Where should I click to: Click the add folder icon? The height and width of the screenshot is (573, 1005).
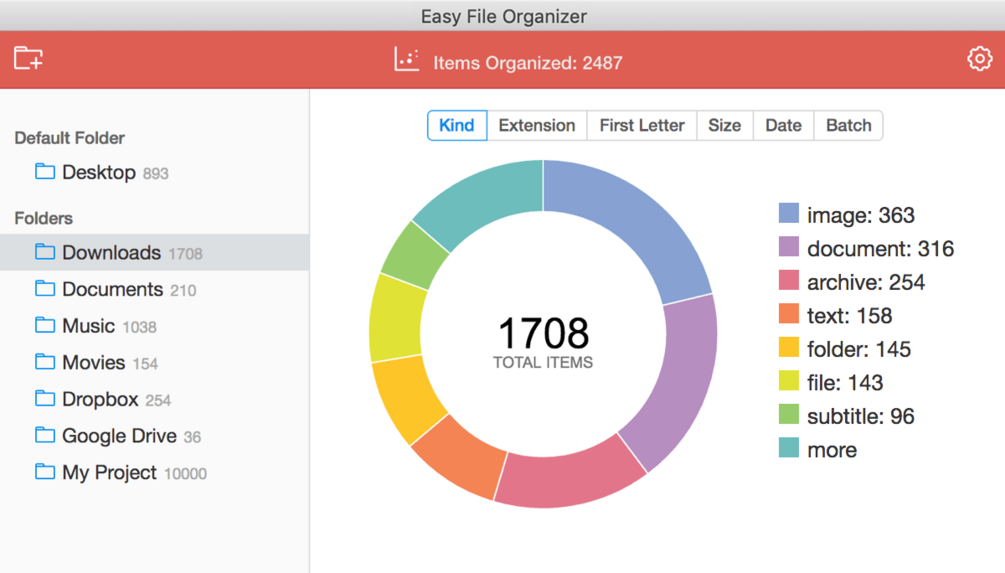(x=28, y=58)
